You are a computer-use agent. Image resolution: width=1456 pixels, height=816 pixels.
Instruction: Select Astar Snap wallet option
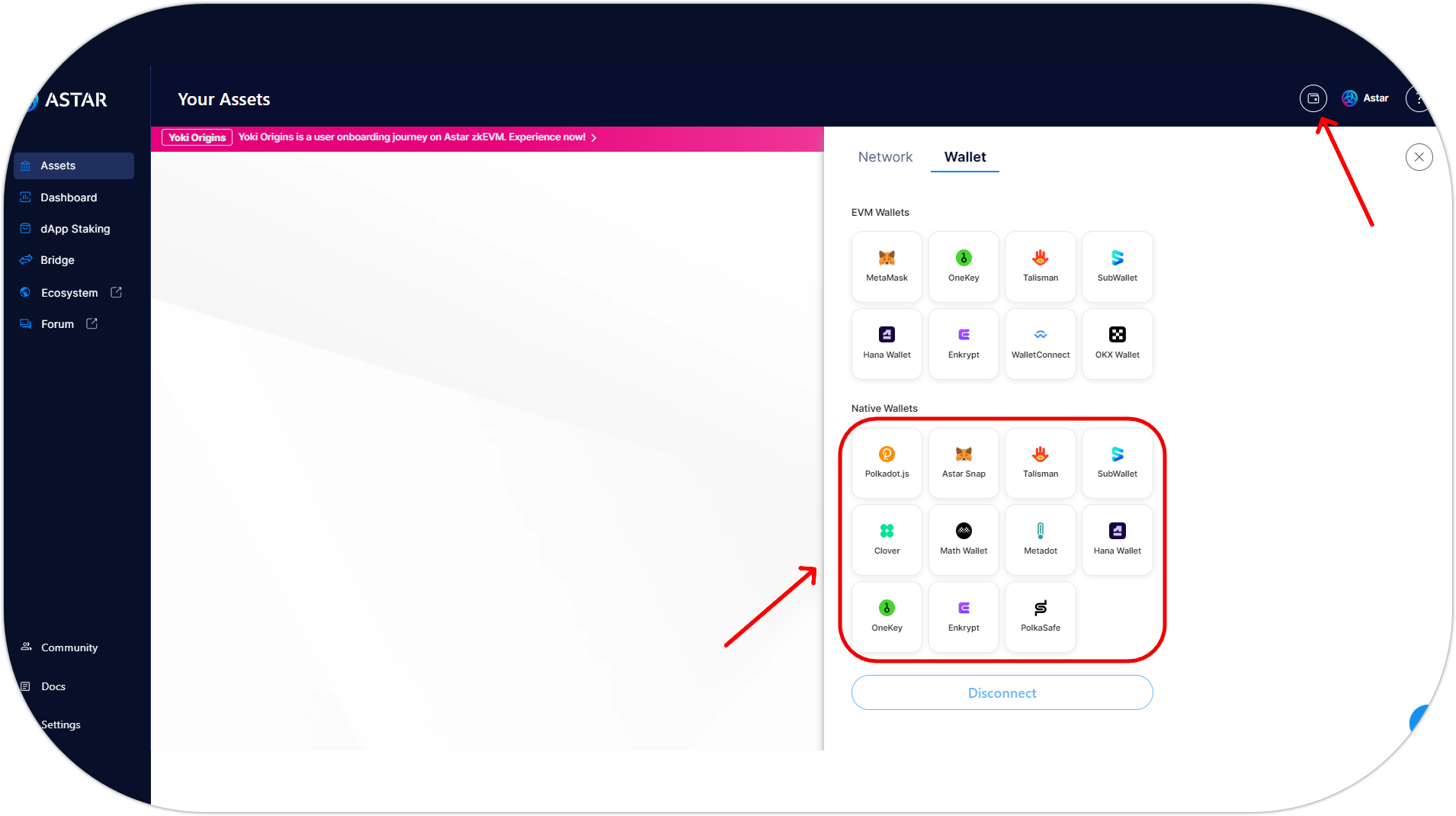(964, 462)
